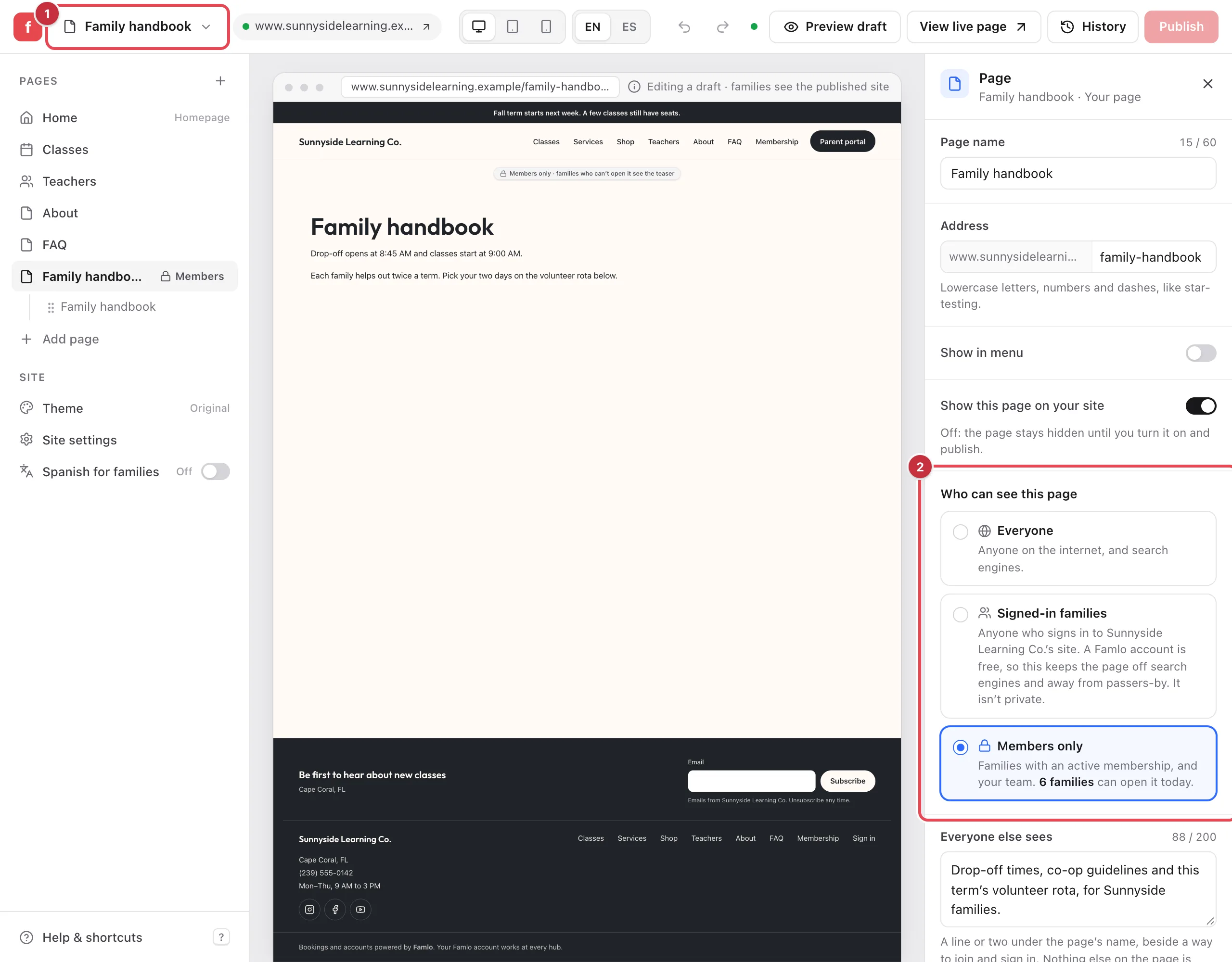Click Services in the preview header nav
Viewport: 1232px width, 962px height.
click(588, 141)
